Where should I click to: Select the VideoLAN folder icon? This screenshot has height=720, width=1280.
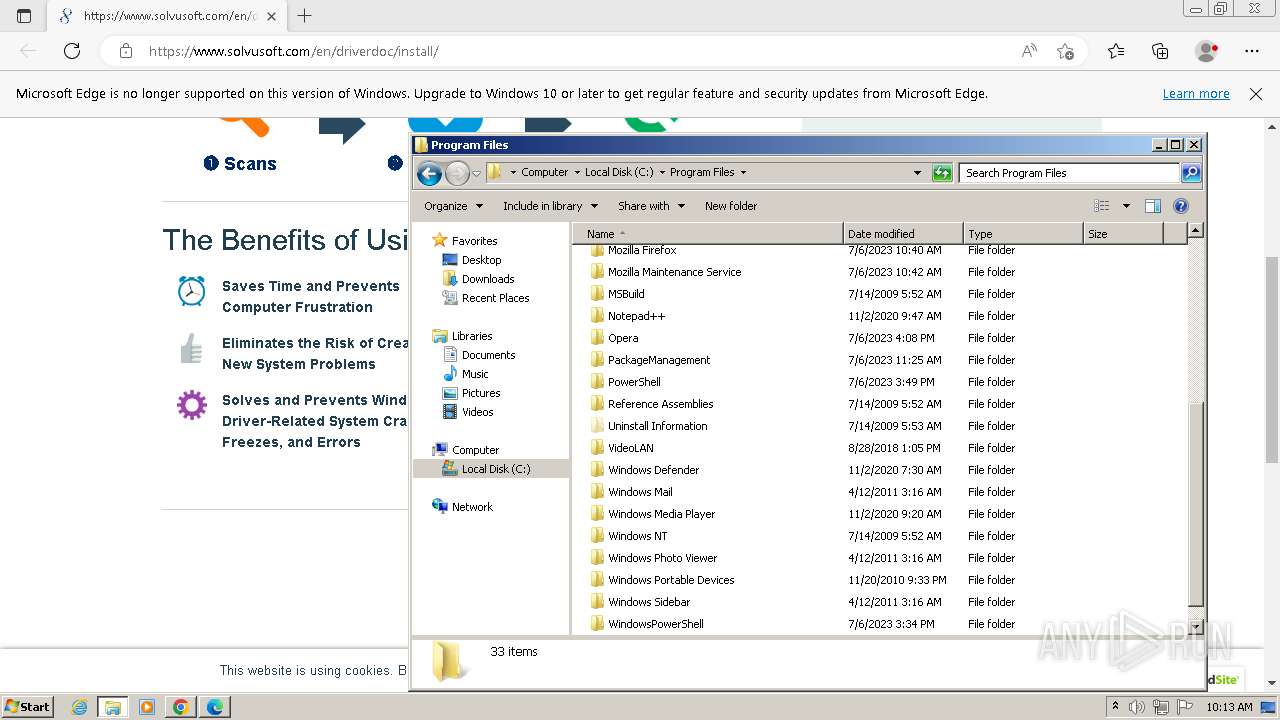pyautogui.click(x=597, y=448)
